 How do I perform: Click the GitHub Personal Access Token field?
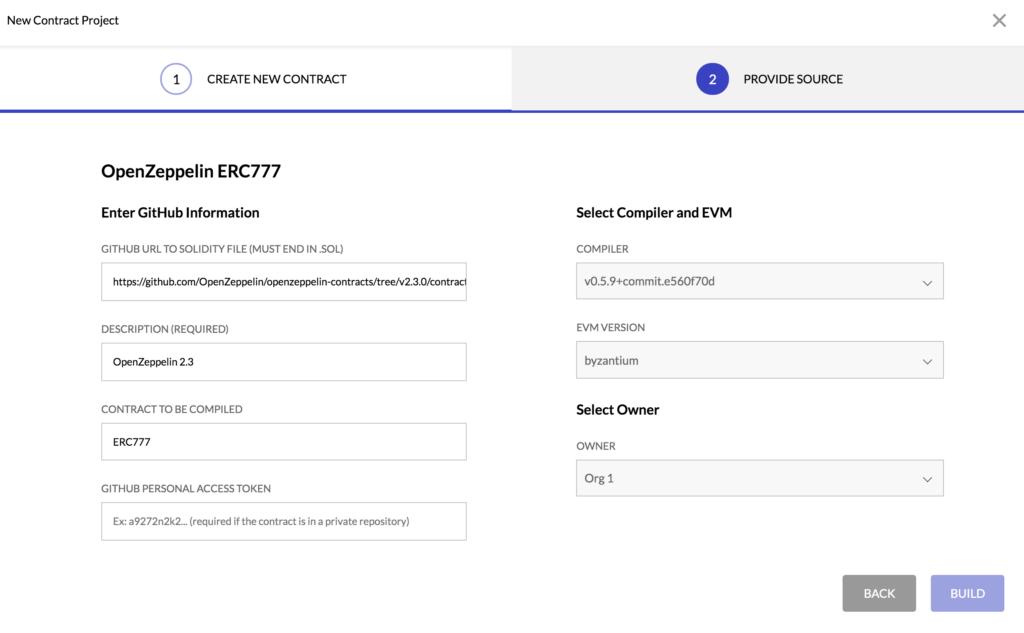click(x=283, y=521)
